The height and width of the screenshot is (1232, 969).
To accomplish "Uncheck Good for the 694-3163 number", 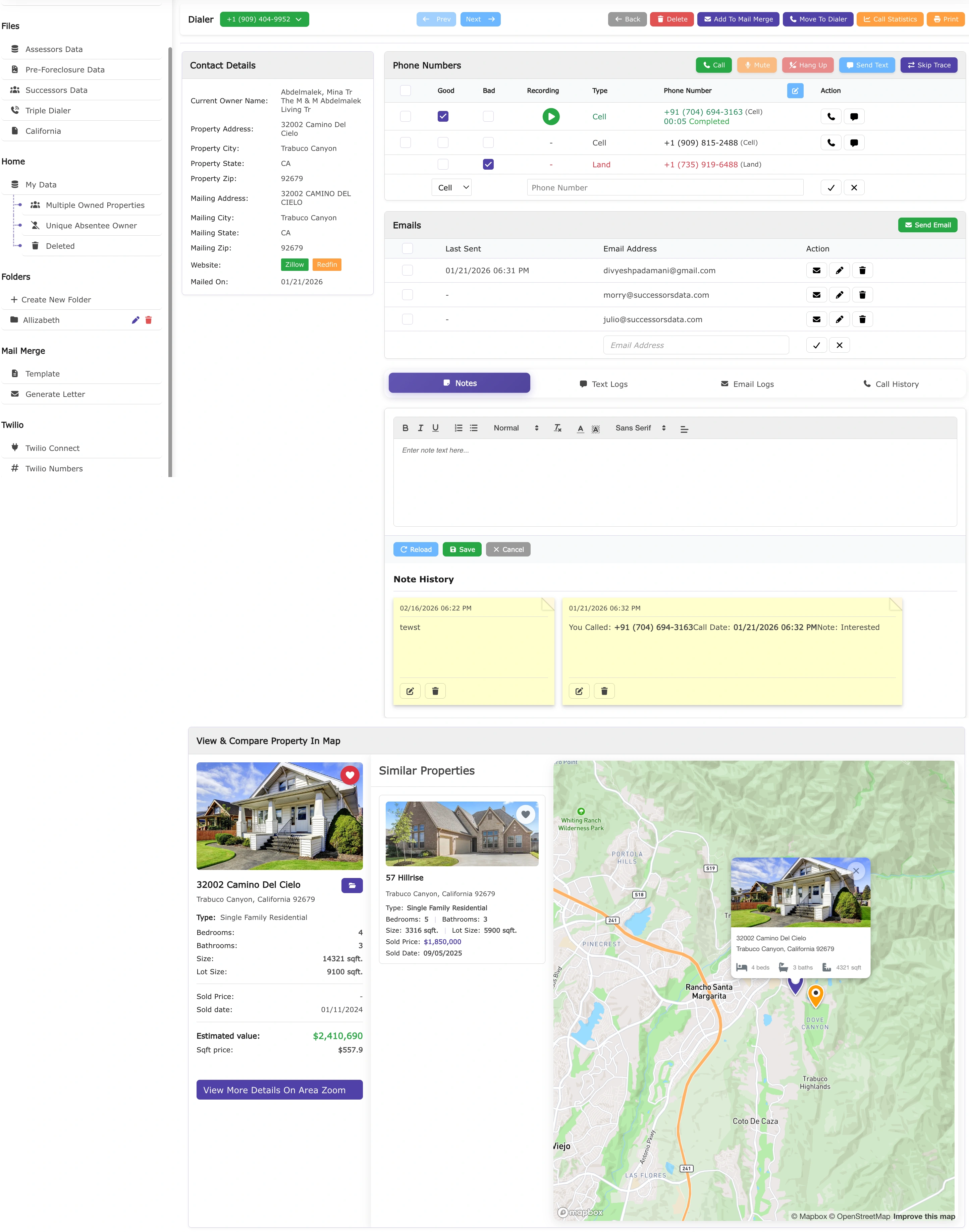I will click(443, 116).
